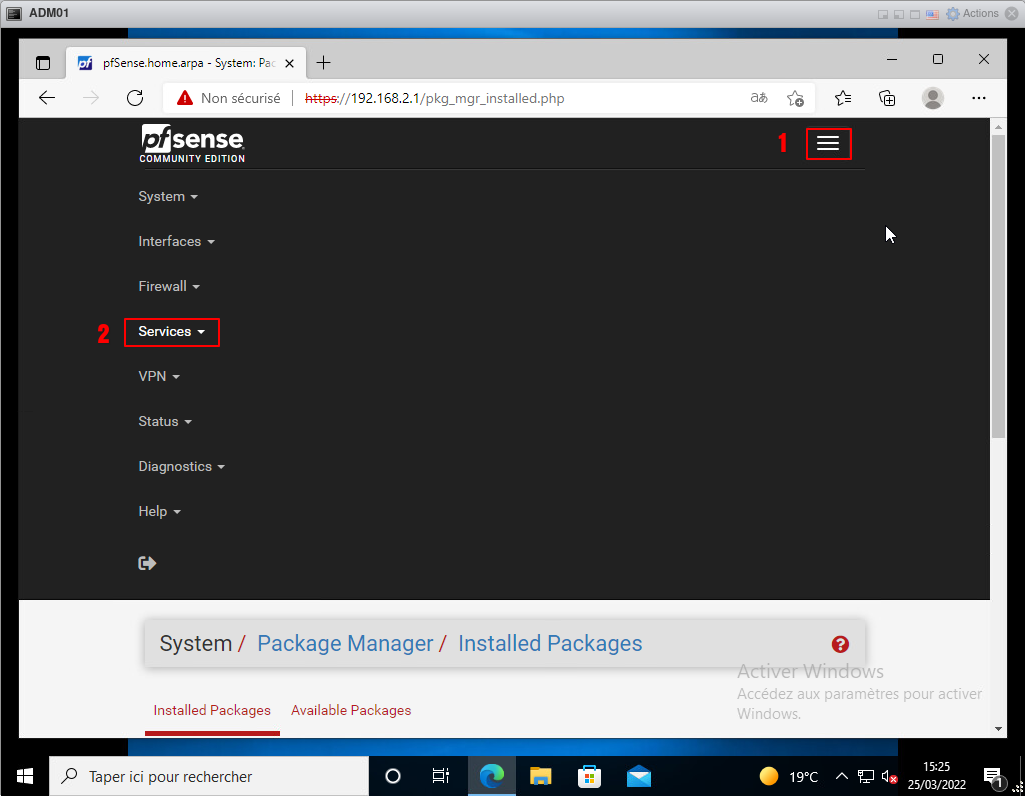The width and height of the screenshot is (1025, 796).
Task: Click the Package Manager breadcrumb link
Action: pyautogui.click(x=345, y=644)
